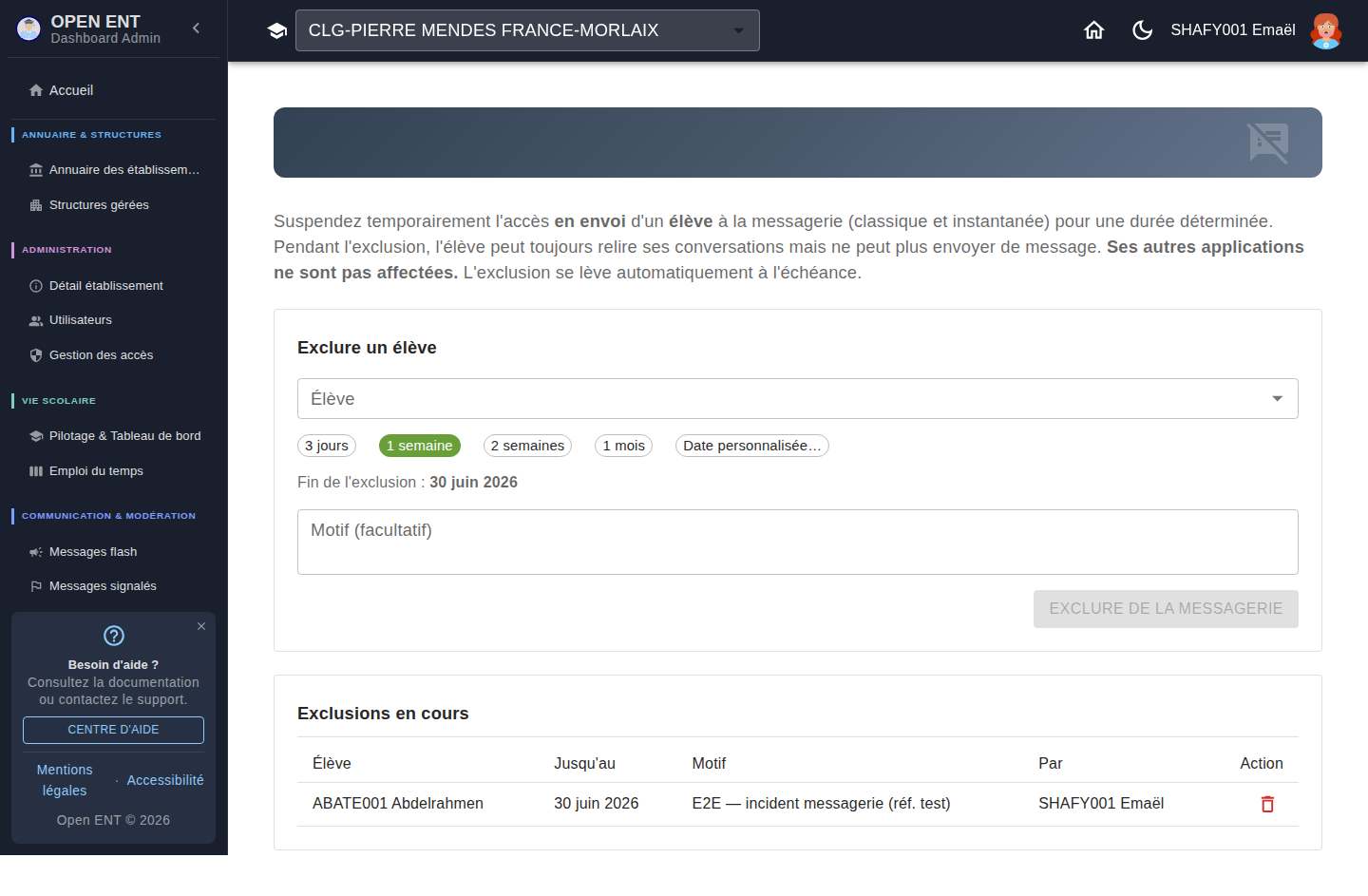The image size is (1368, 896).
Task: Toggle dark mode with the moon icon
Action: pos(1143,30)
